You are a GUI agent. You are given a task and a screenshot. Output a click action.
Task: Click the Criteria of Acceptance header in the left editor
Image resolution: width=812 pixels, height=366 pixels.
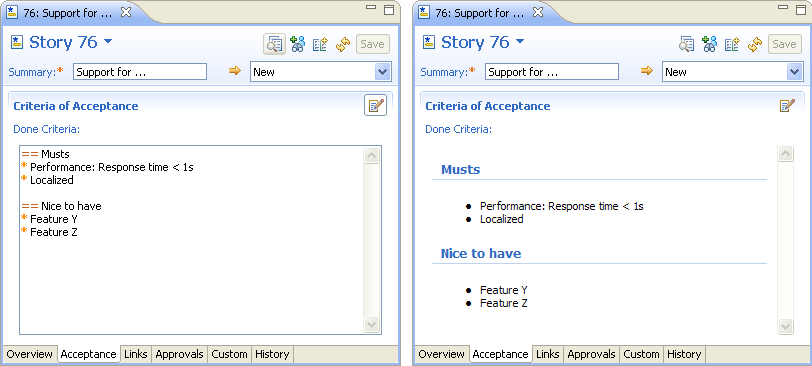76,106
